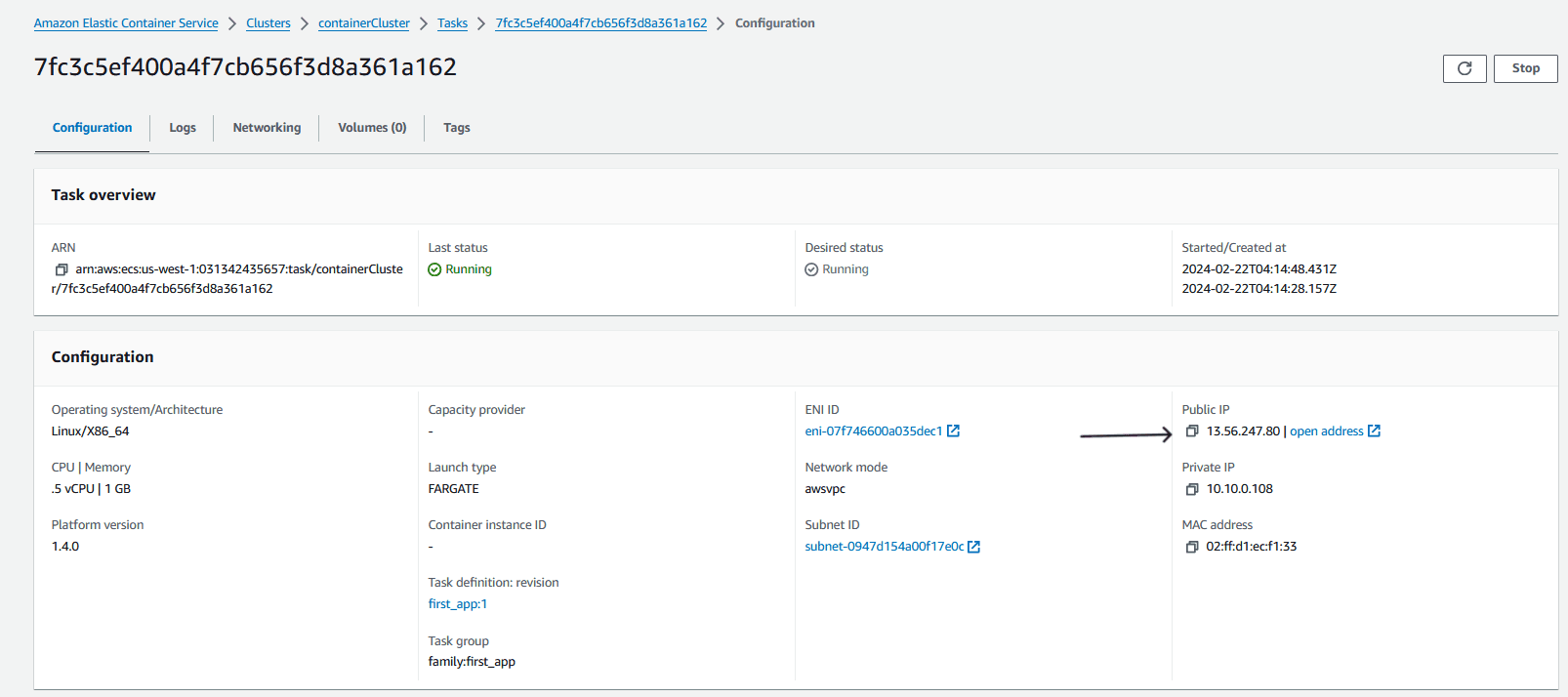Image resolution: width=1568 pixels, height=697 pixels.
Task: Open the first_app:1 task definition link
Action: click(x=458, y=604)
